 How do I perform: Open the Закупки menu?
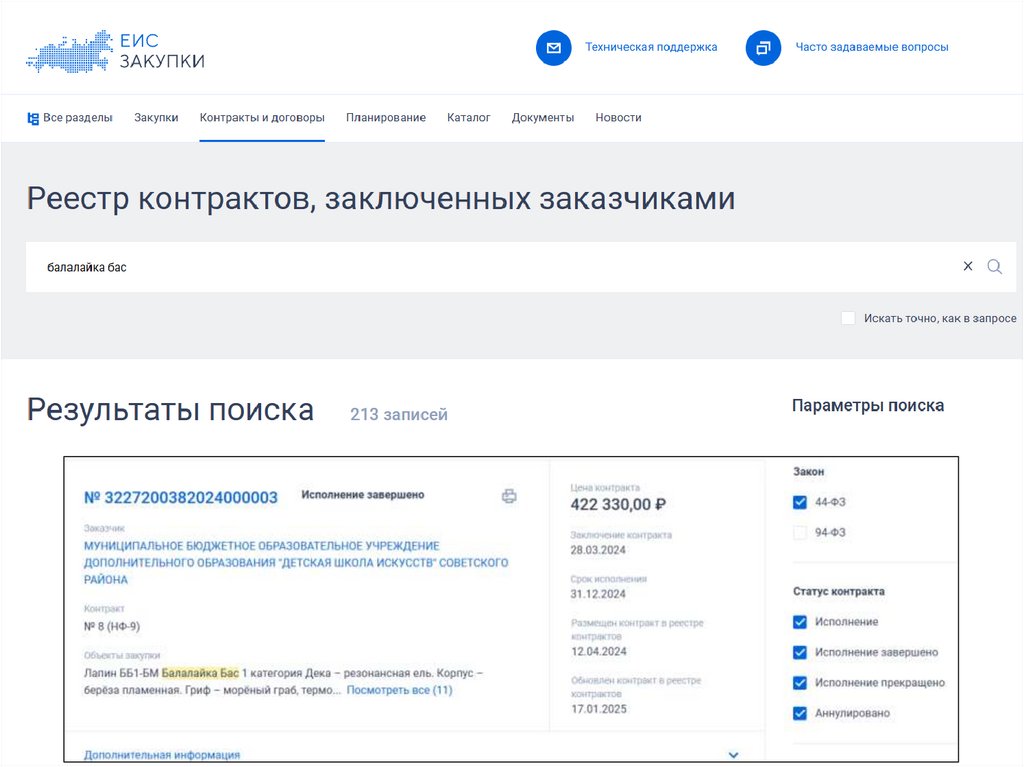tap(156, 118)
